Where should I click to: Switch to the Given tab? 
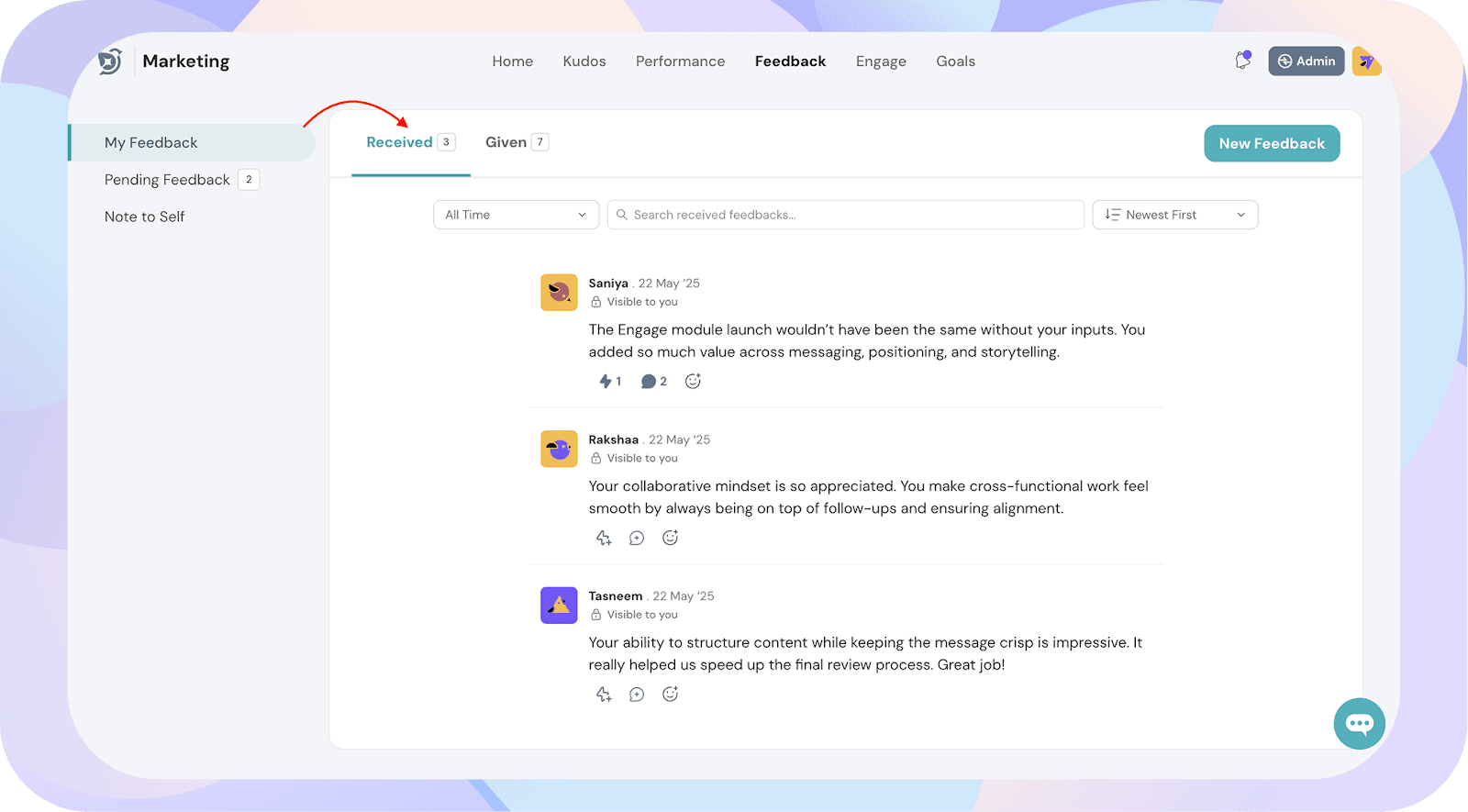(517, 142)
